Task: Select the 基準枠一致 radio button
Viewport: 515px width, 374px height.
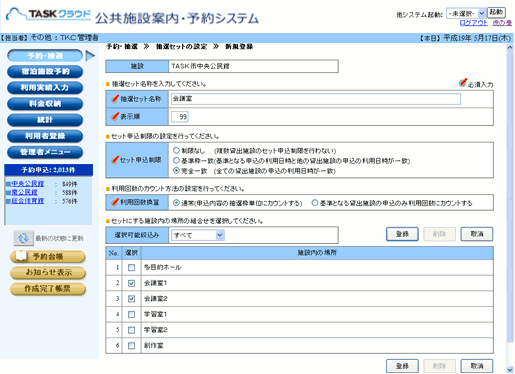Action: [176, 161]
